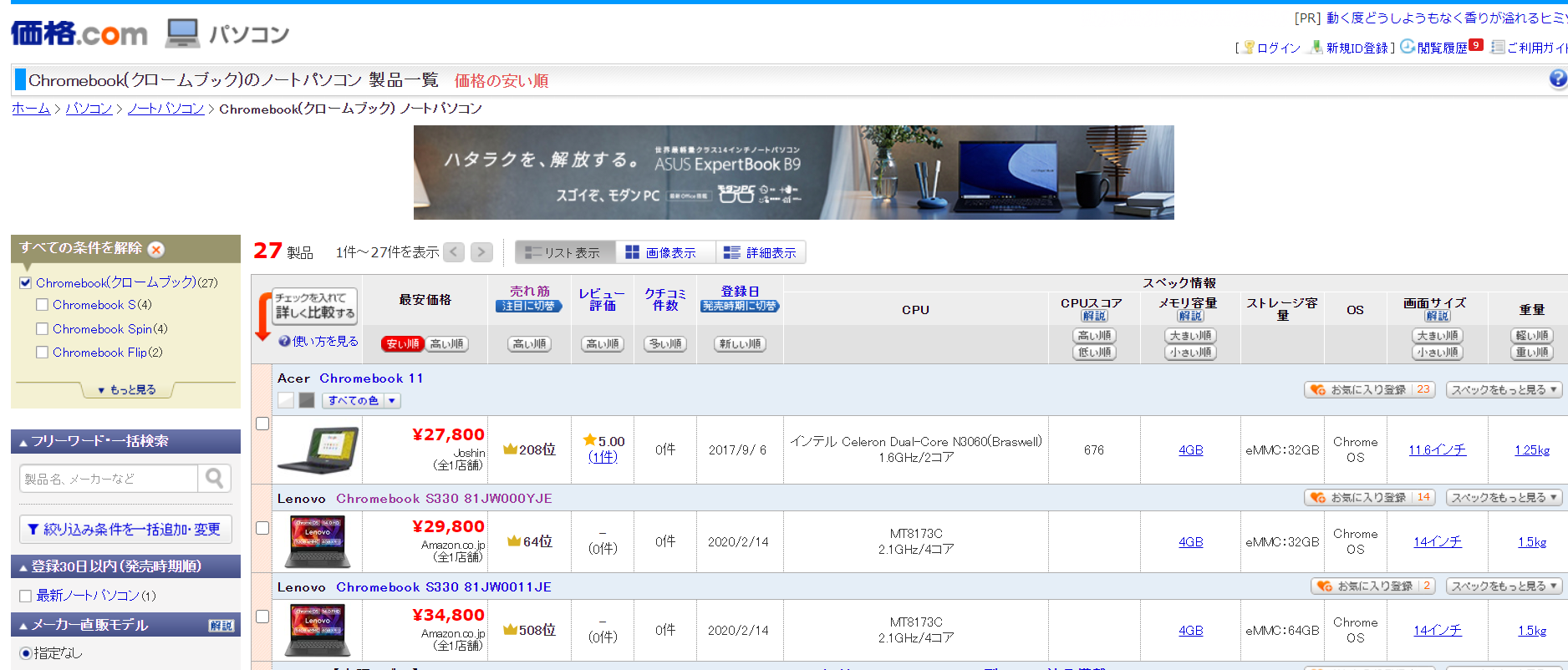Click the 価格.com logo
The width and height of the screenshot is (1568, 670).
point(79,33)
